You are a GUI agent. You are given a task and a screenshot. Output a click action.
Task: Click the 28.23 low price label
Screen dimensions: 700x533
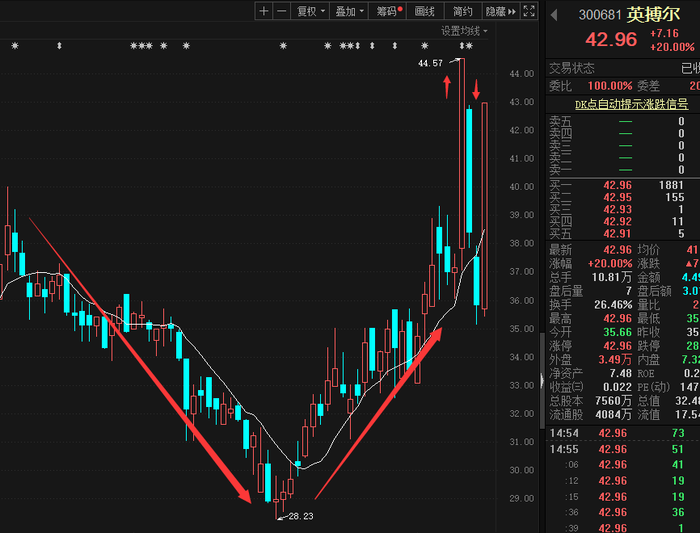pos(301,516)
